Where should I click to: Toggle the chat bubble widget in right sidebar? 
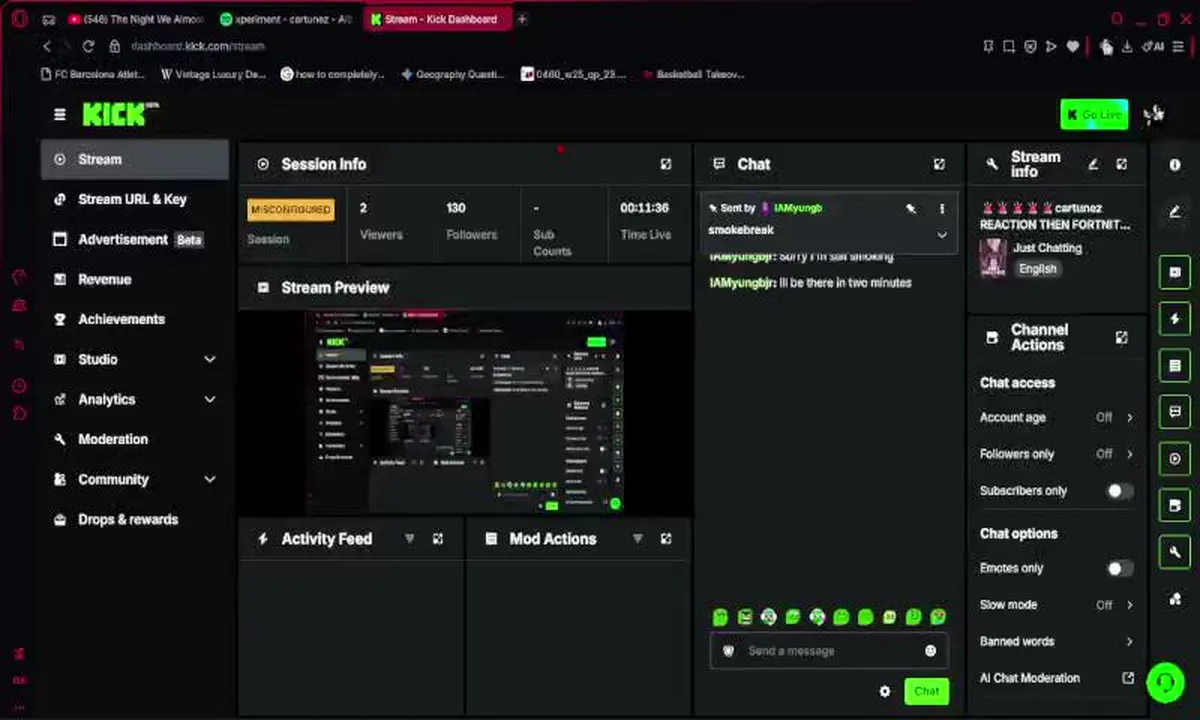(x=1175, y=412)
